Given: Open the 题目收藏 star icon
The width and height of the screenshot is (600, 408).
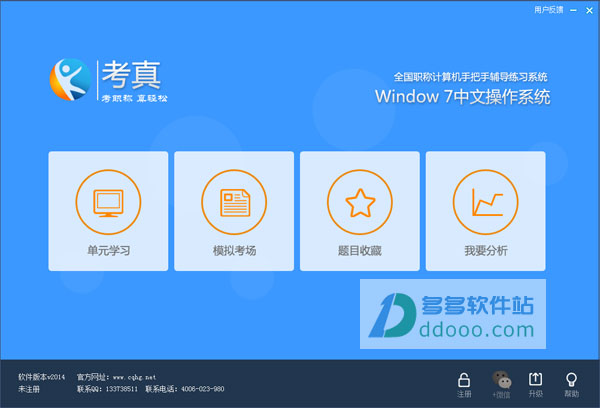Looking at the screenshot, I should [x=360, y=202].
